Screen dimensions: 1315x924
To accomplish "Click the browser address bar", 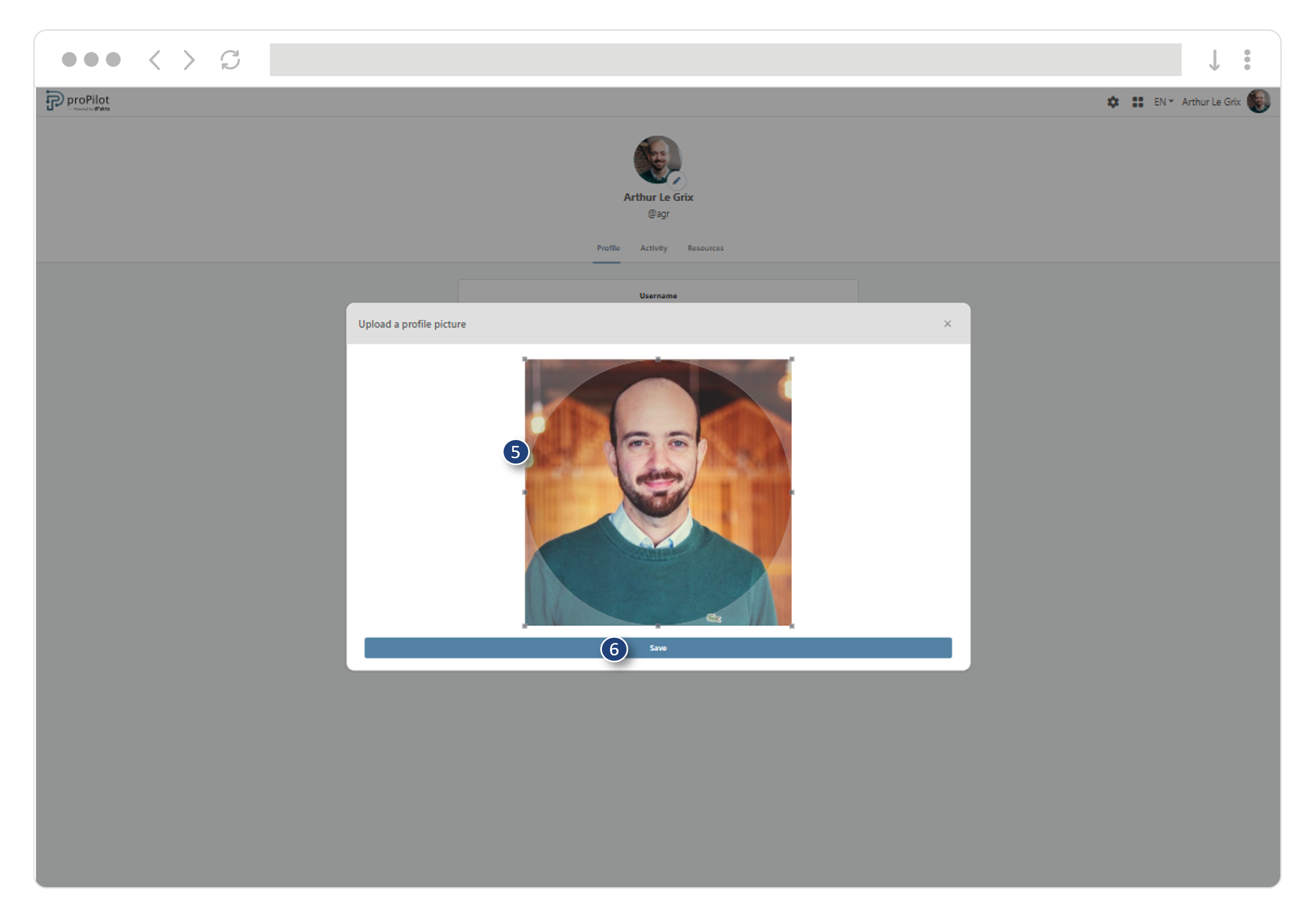I will [725, 60].
